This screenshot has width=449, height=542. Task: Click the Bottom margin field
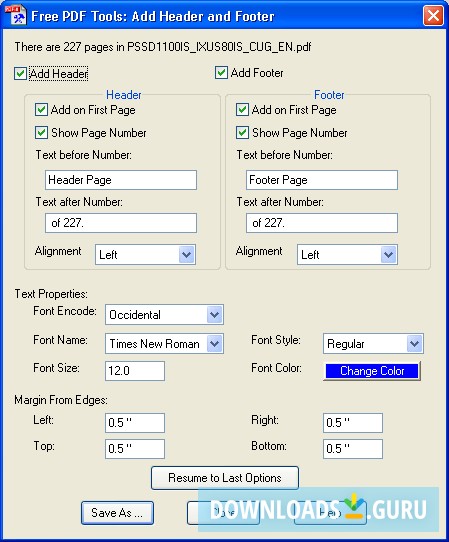tap(353, 449)
